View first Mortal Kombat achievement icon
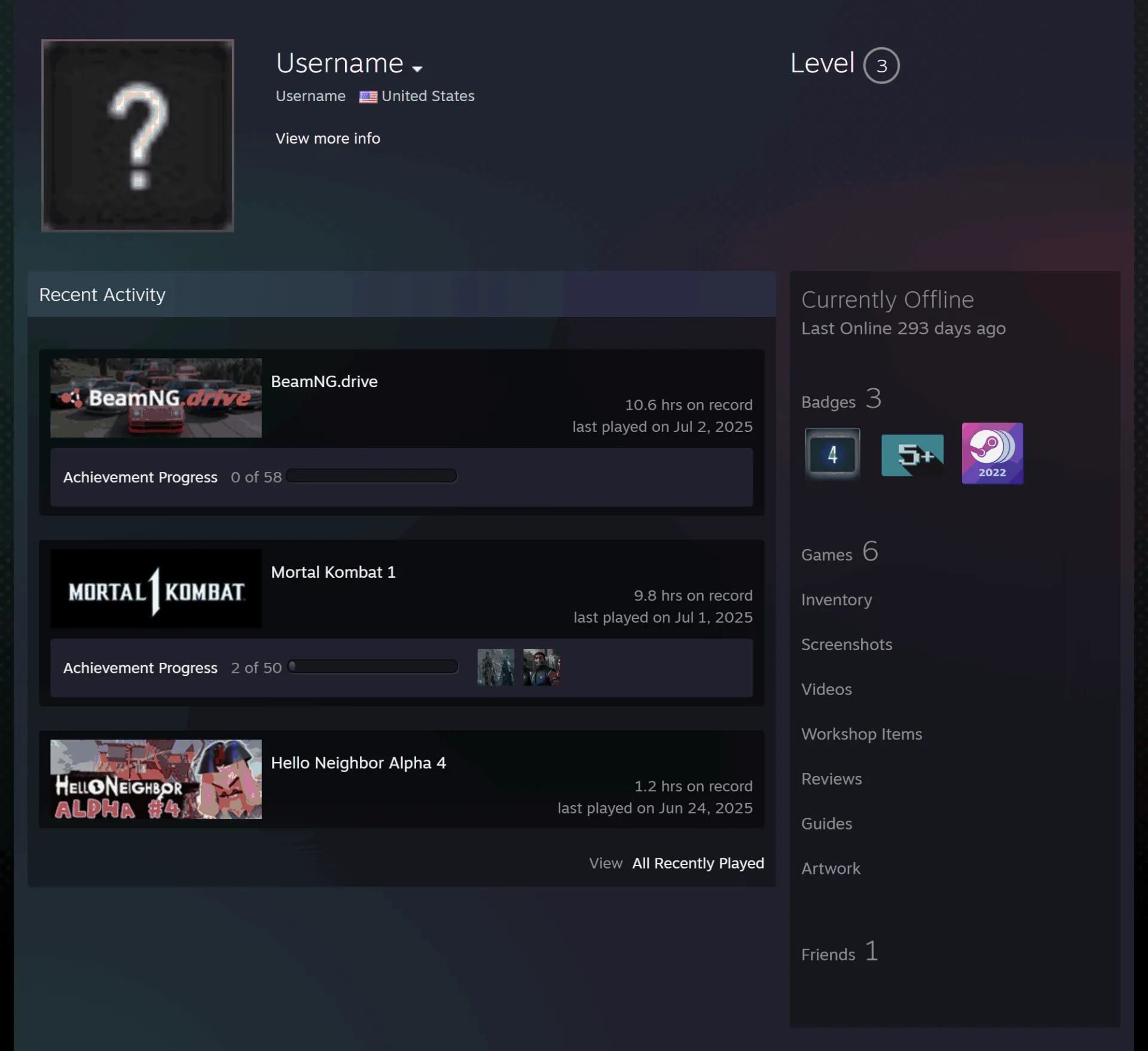 (496, 668)
